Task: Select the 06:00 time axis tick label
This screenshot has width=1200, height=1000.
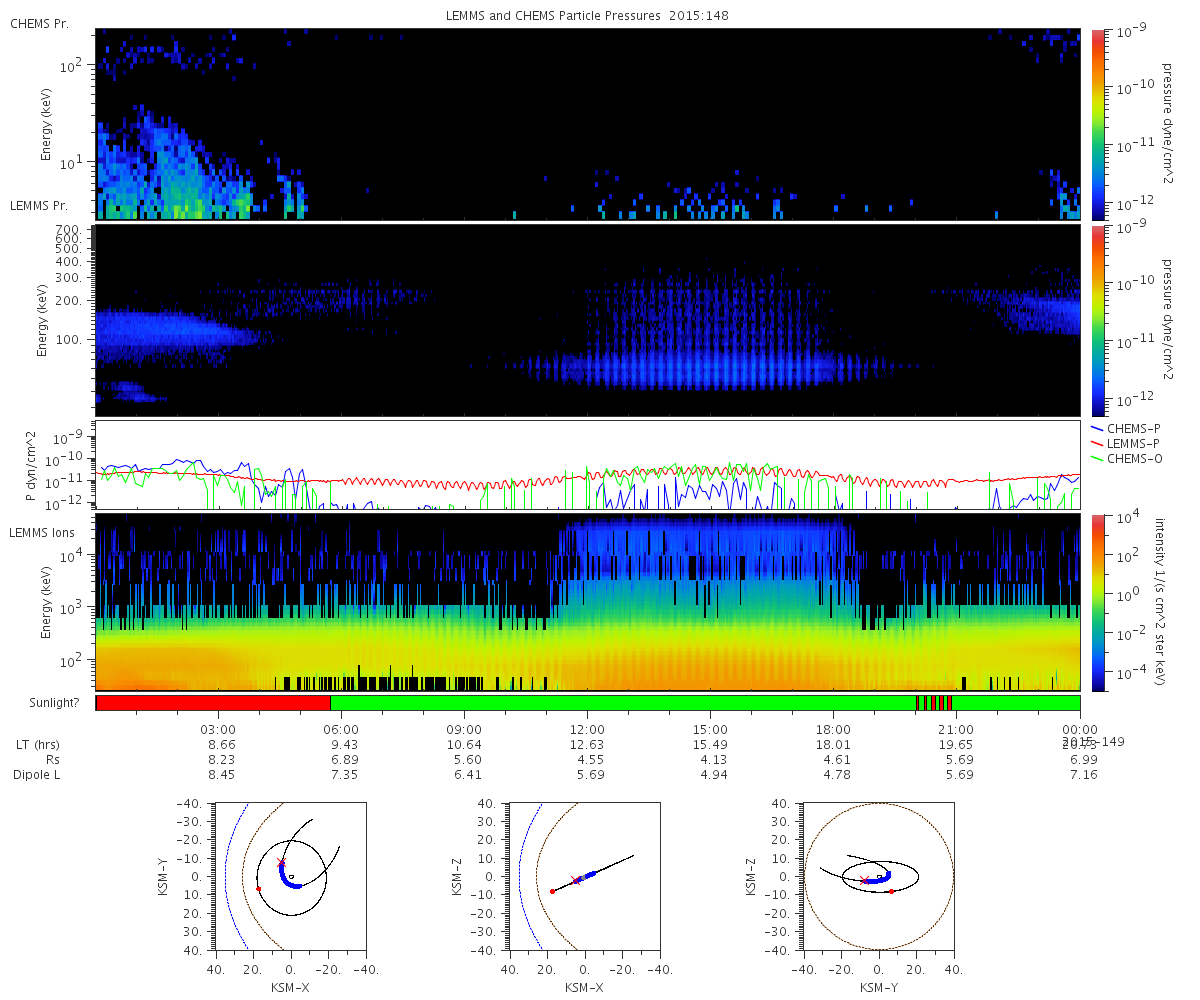Action: [x=341, y=729]
